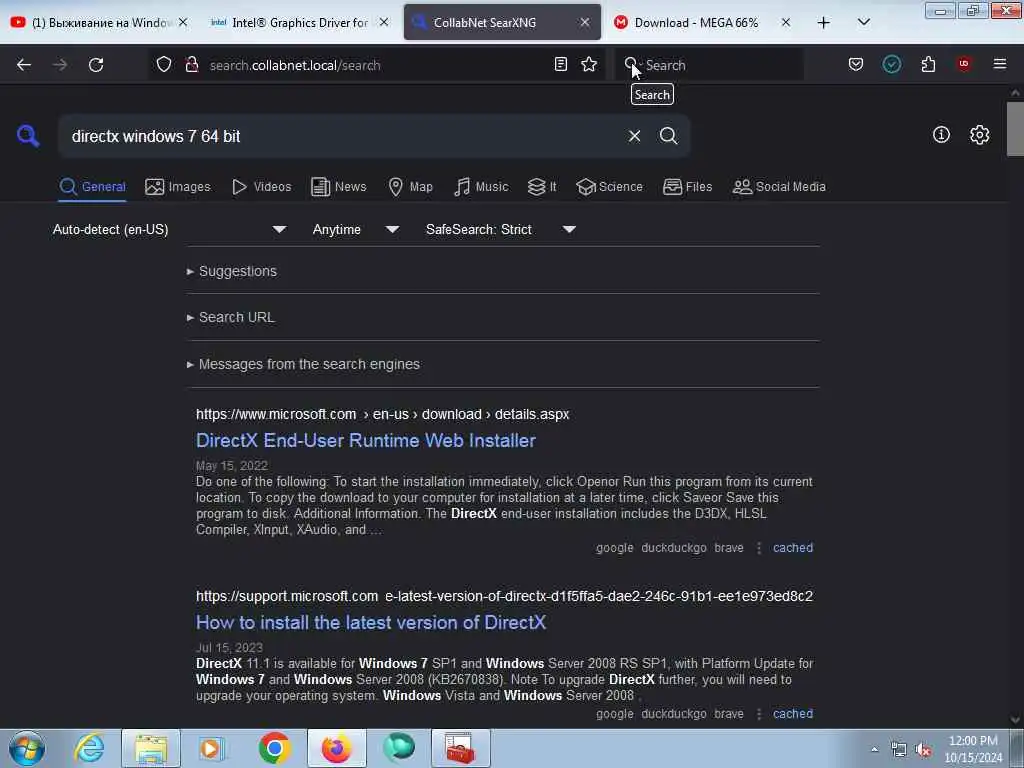Click the teal checkmark extension icon

point(891,64)
